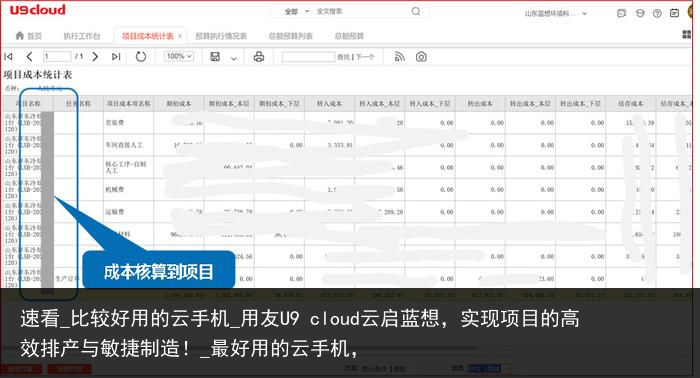Viewport: 700px width, 378px height.
Task: Click the 转入成本 column header
Action: tap(329, 104)
